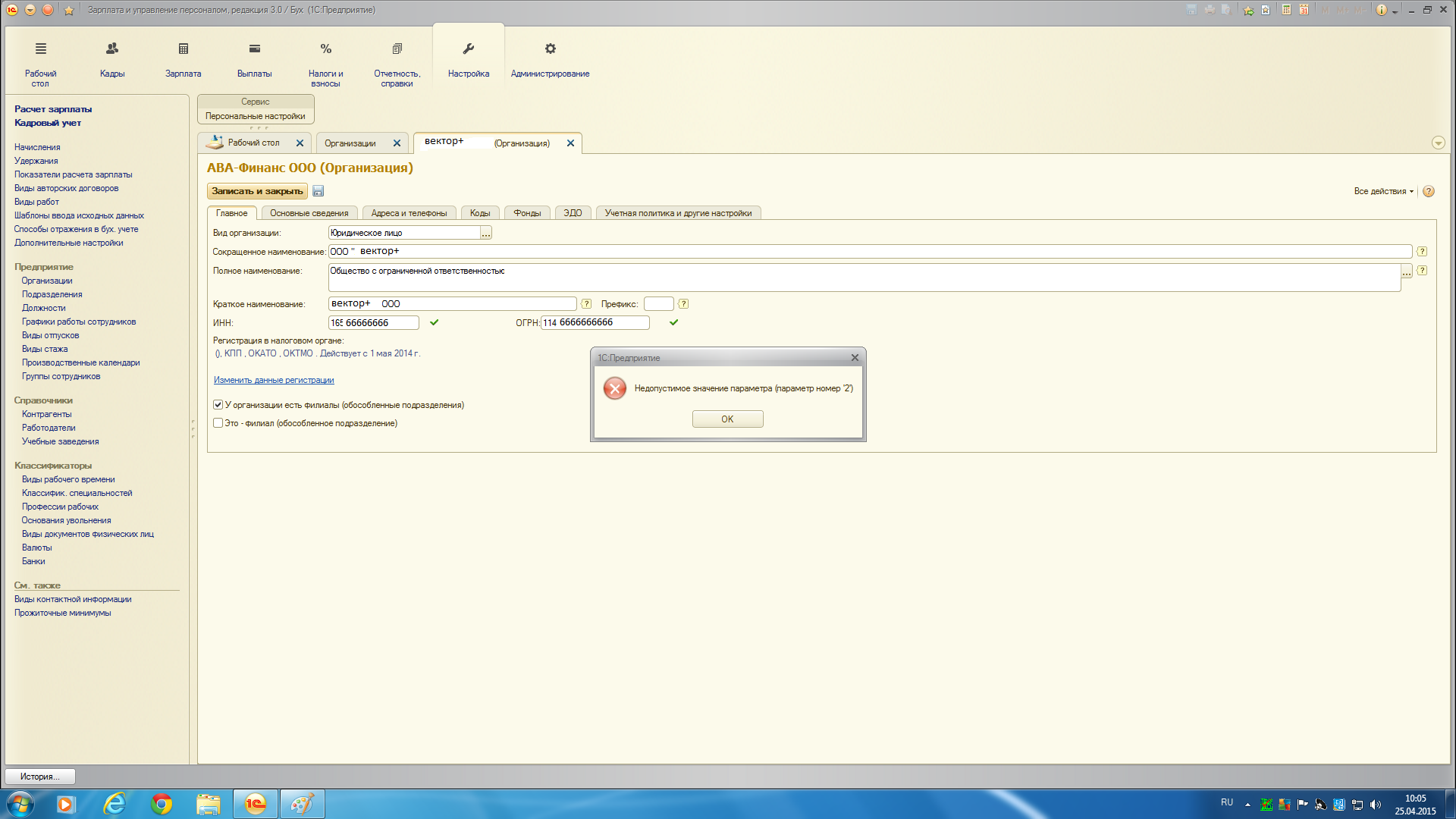The width and height of the screenshot is (1456, 819).
Task: Toggle 'Это - филиал' checkbox
Action: [218, 423]
